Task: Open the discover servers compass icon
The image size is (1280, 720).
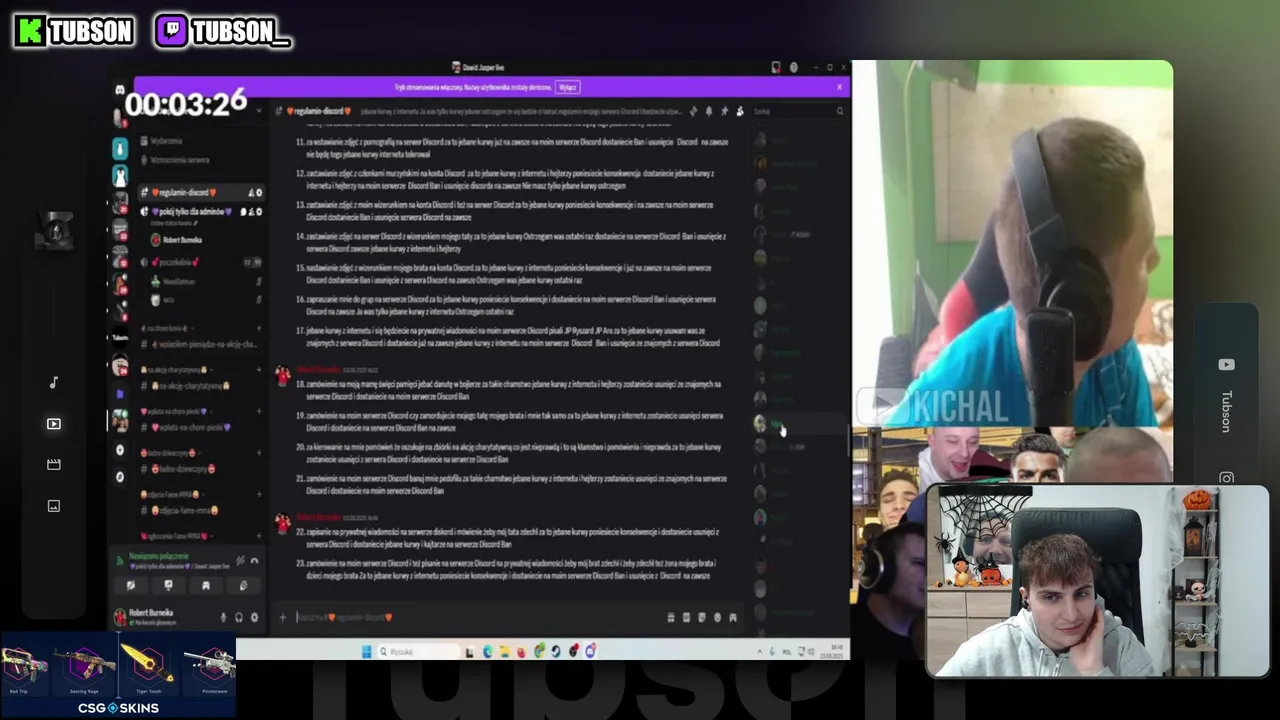Action: pos(120,477)
